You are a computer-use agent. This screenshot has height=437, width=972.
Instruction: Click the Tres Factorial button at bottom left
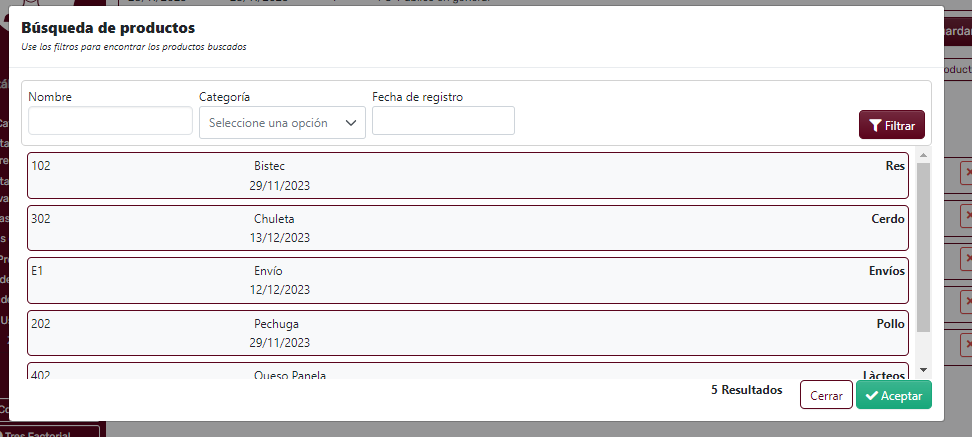52,432
